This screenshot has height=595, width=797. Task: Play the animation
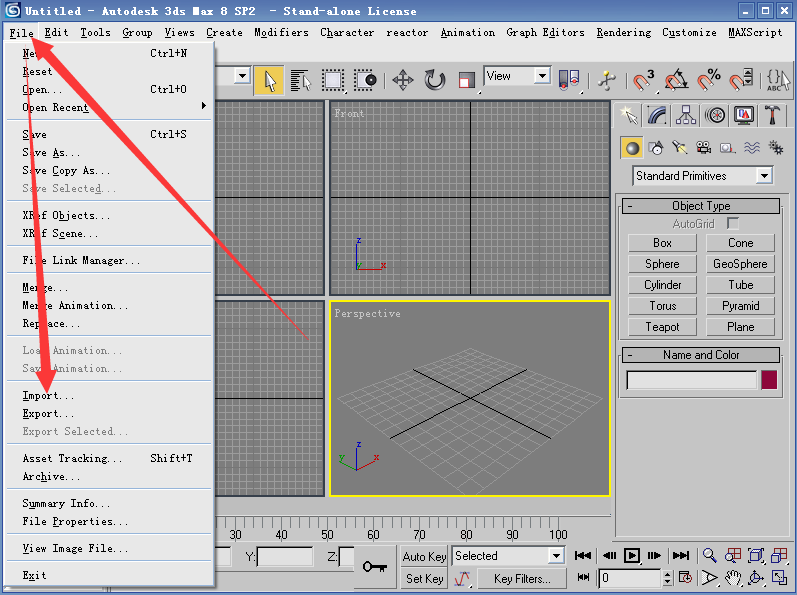click(631, 555)
